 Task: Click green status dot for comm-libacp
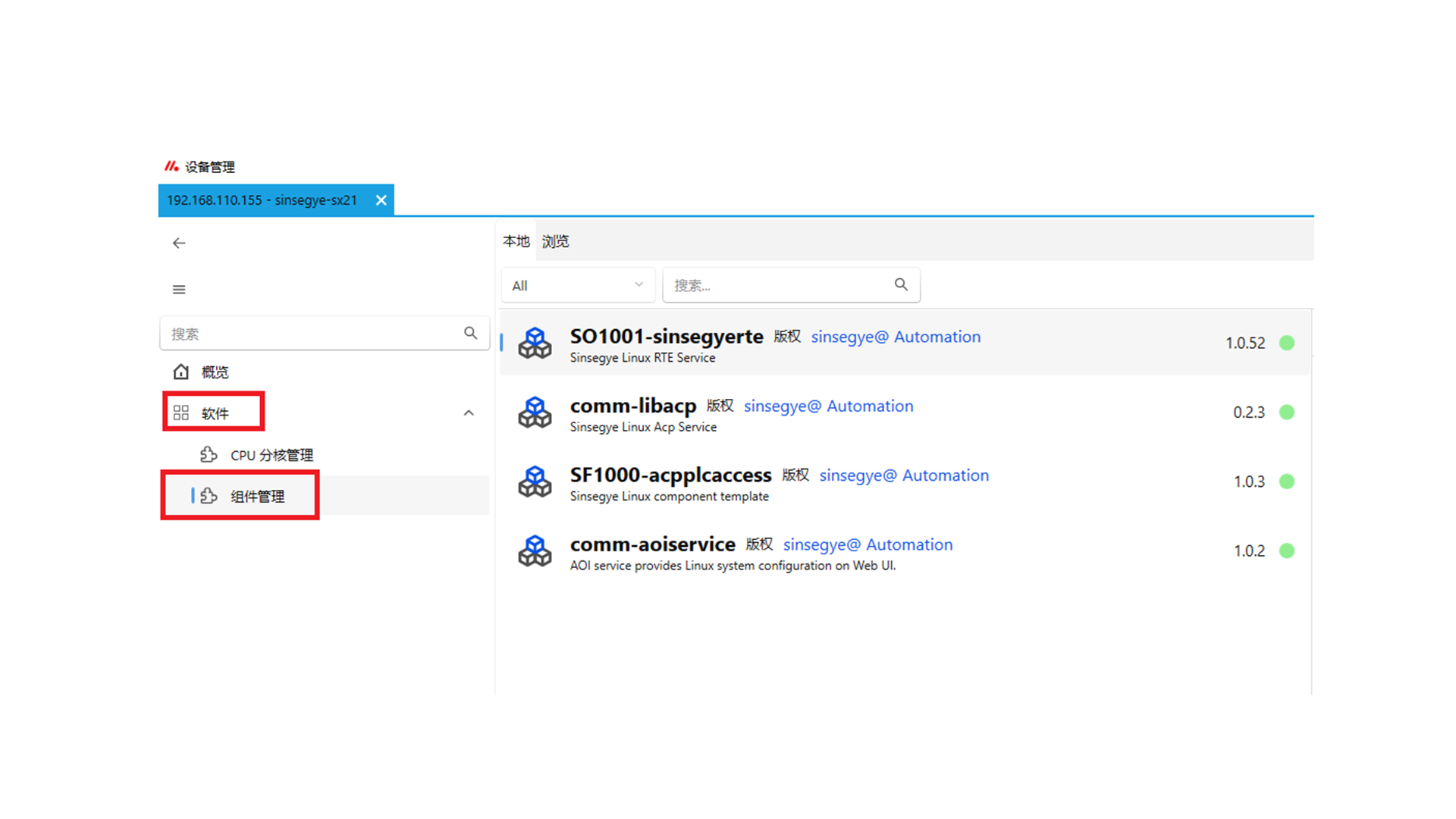point(1287,412)
